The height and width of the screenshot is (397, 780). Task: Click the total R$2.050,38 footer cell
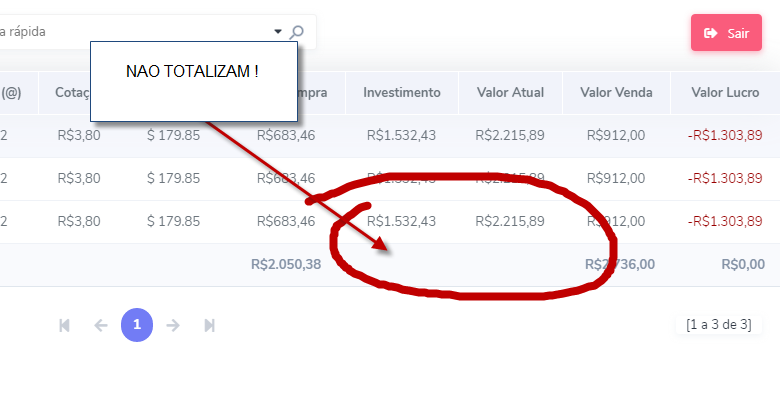click(x=286, y=264)
